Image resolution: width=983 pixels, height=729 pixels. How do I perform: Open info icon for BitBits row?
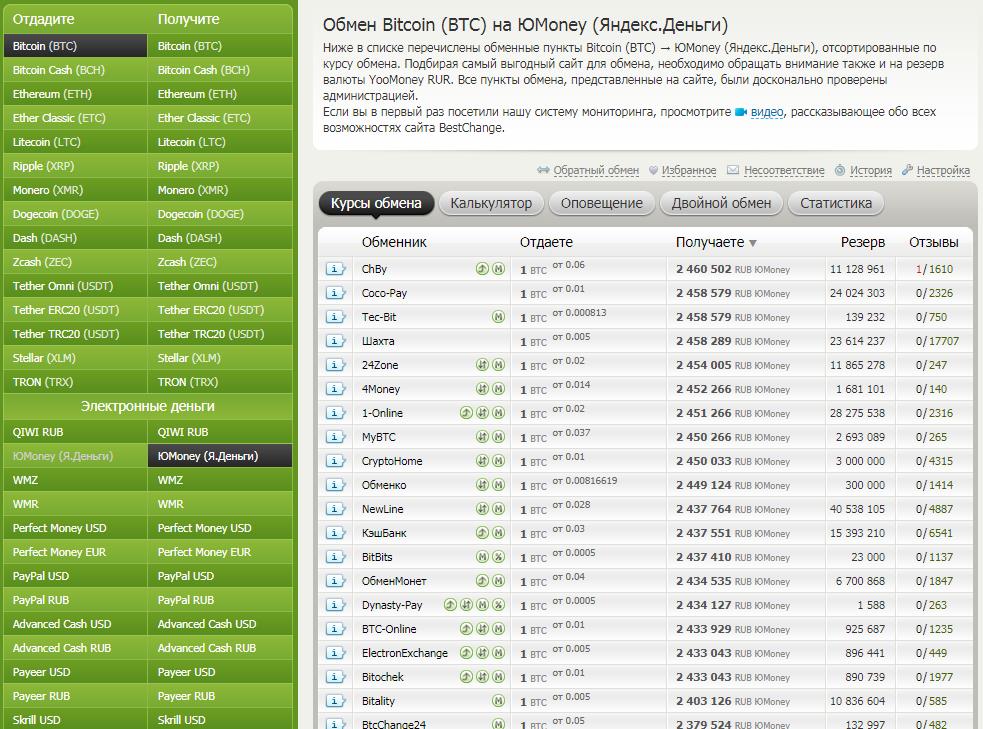335,557
